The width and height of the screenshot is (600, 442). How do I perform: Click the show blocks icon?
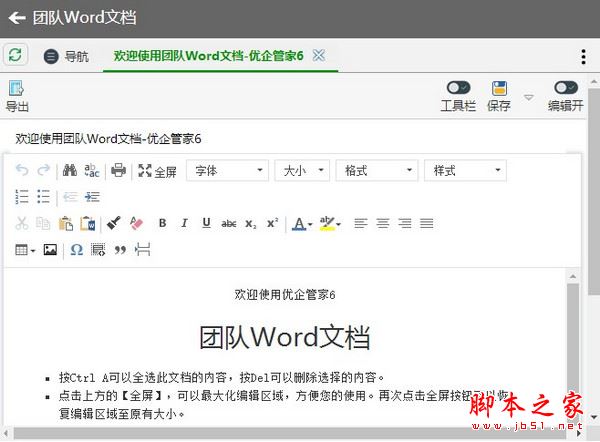point(98,250)
